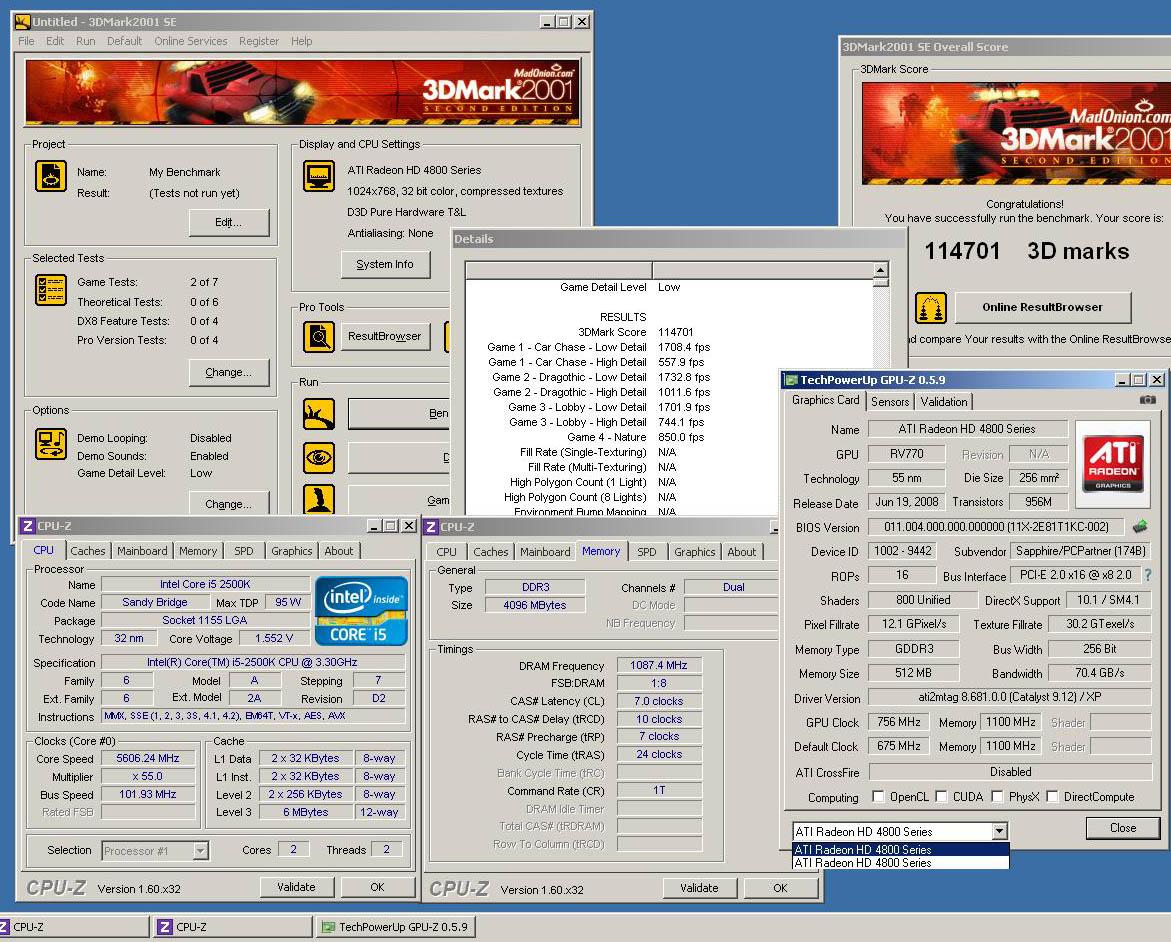Switch to Sensors tab in GPU-Z
1171x942 pixels.
pos(890,401)
